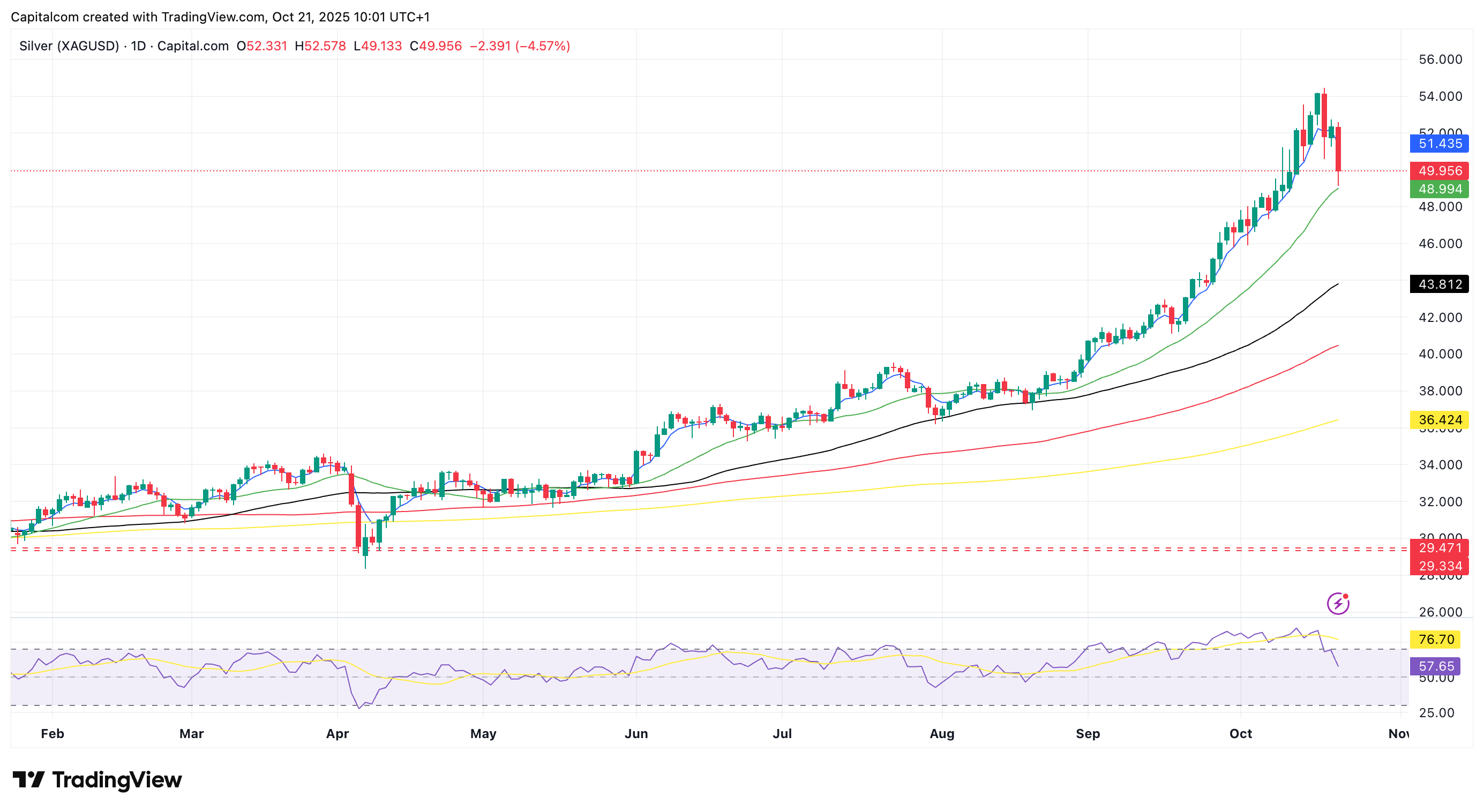The image size is (1484, 812).
Task: Click the purple lightning bolt icon
Action: pos(1337,604)
